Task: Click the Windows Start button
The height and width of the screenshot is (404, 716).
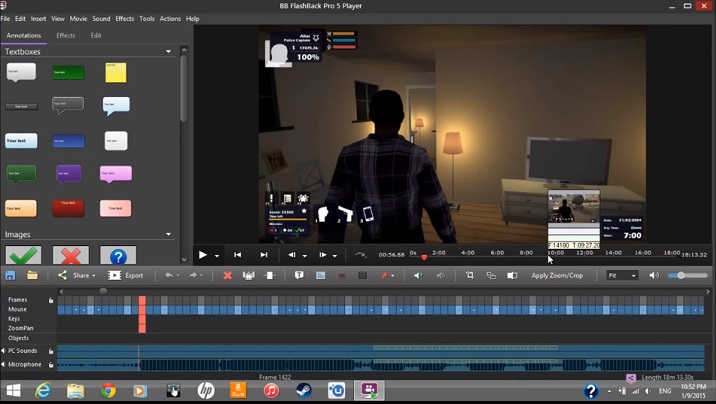Action: [x=13, y=391]
